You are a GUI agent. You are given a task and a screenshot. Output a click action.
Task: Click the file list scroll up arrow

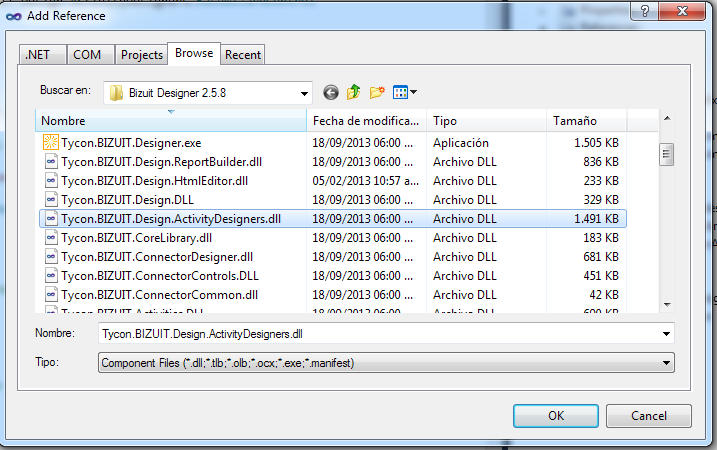[667, 118]
